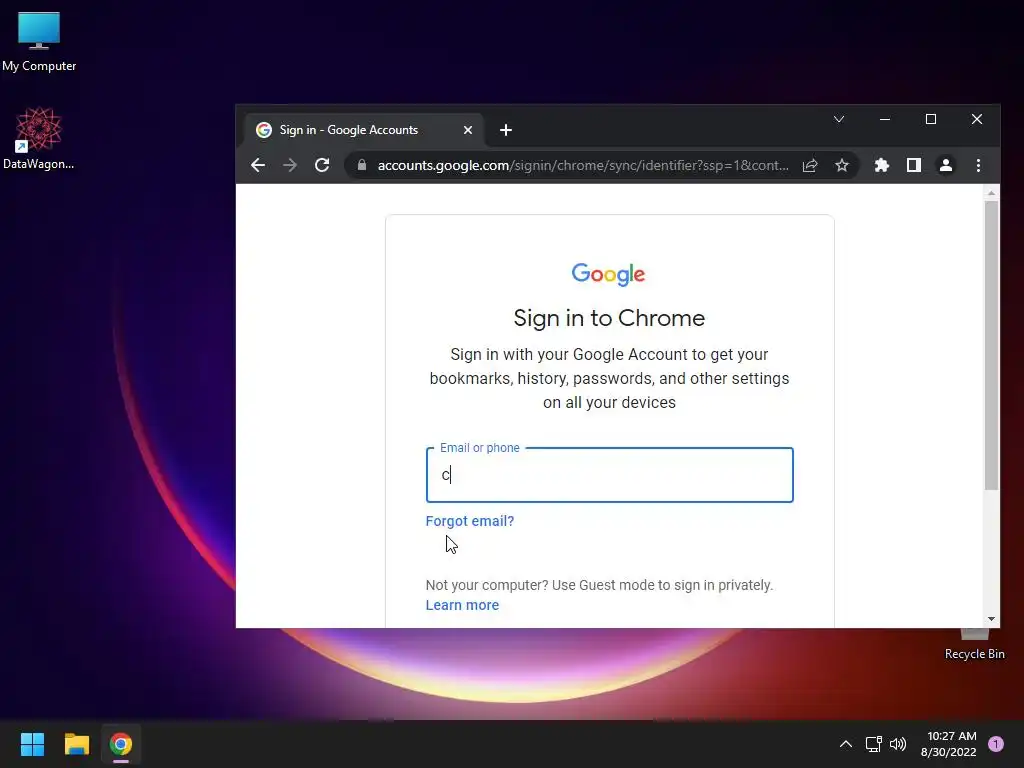Close the Sign in - Google Accounts tab
Screen dimensions: 1024x768
(468, 130)
